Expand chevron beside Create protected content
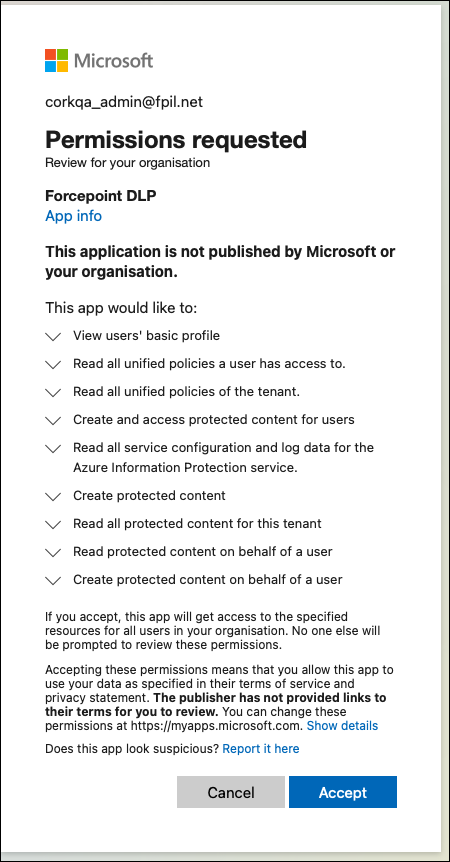The image size is (450, 862). tap(53, 496)
